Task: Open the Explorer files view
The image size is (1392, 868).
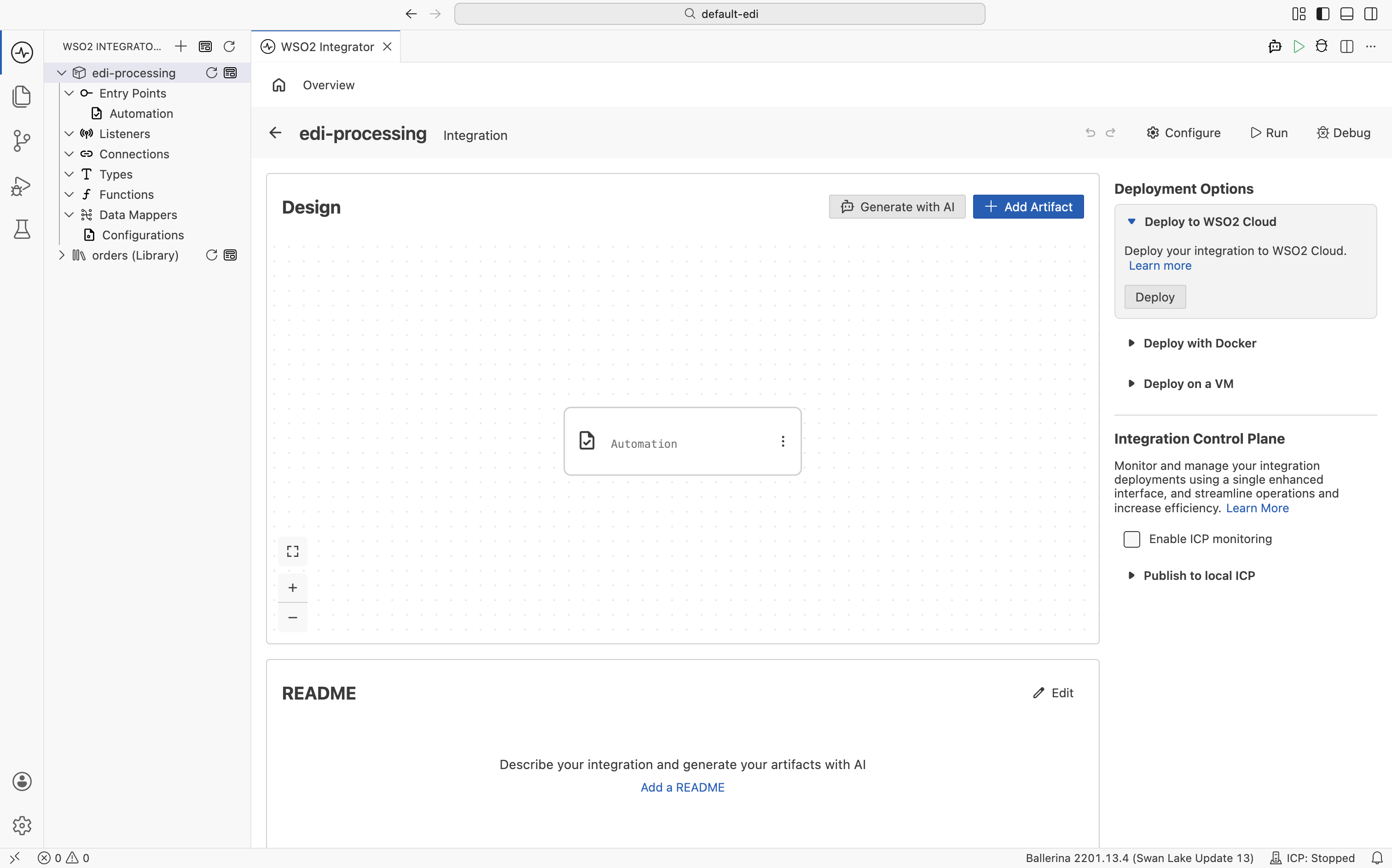Action: coord(22,96)
